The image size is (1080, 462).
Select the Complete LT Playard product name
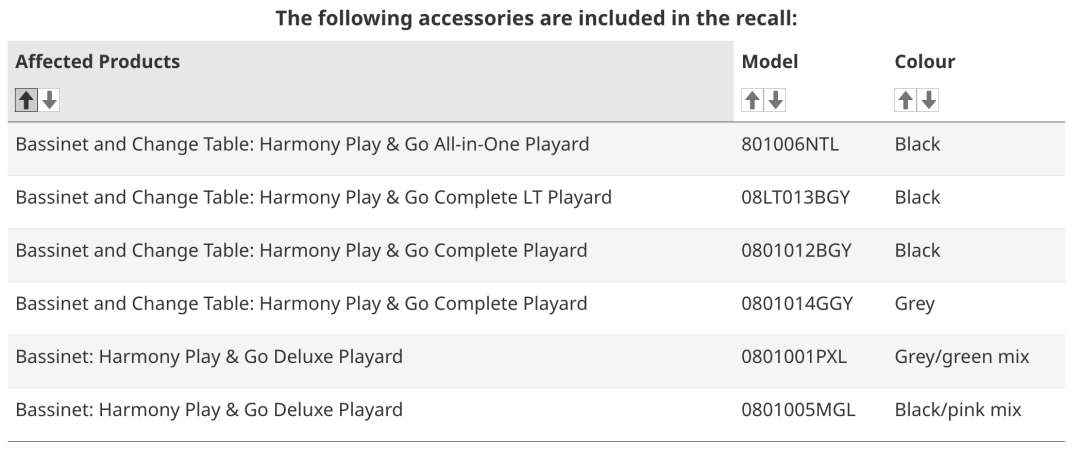313,198
